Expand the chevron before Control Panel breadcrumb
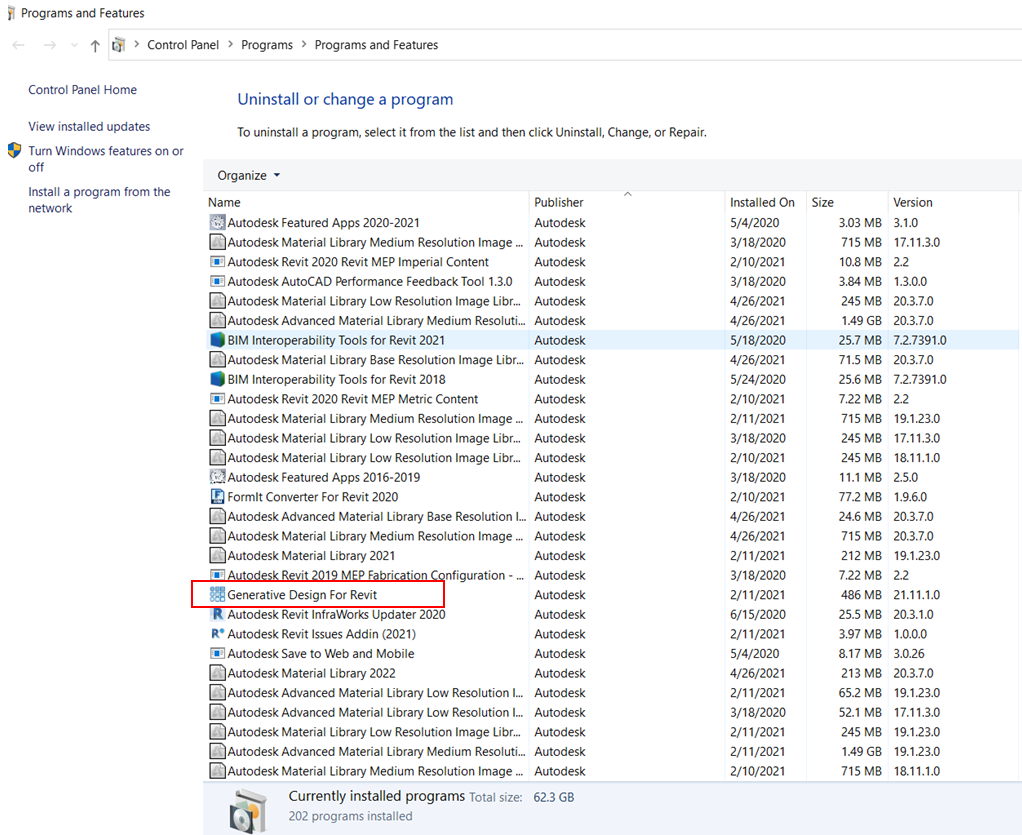The width and height of the screenshot is (1022, 835). (x=136, y=44)
